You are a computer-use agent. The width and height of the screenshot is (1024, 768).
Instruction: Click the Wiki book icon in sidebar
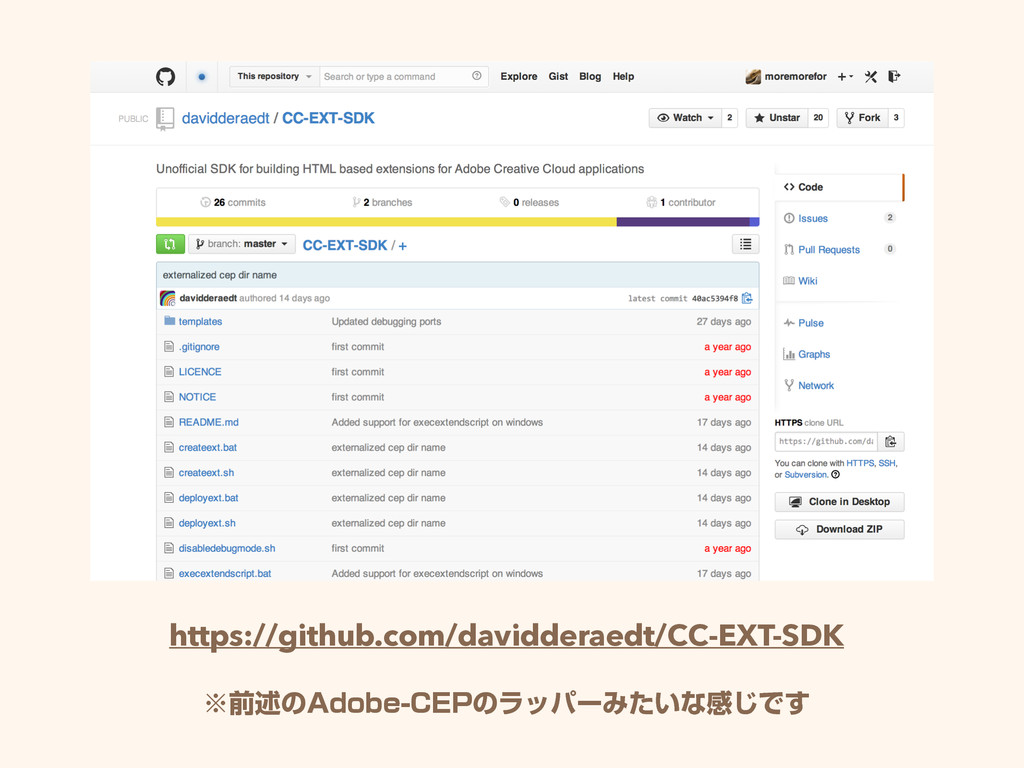pyautogui.click(x=789, y=281)
